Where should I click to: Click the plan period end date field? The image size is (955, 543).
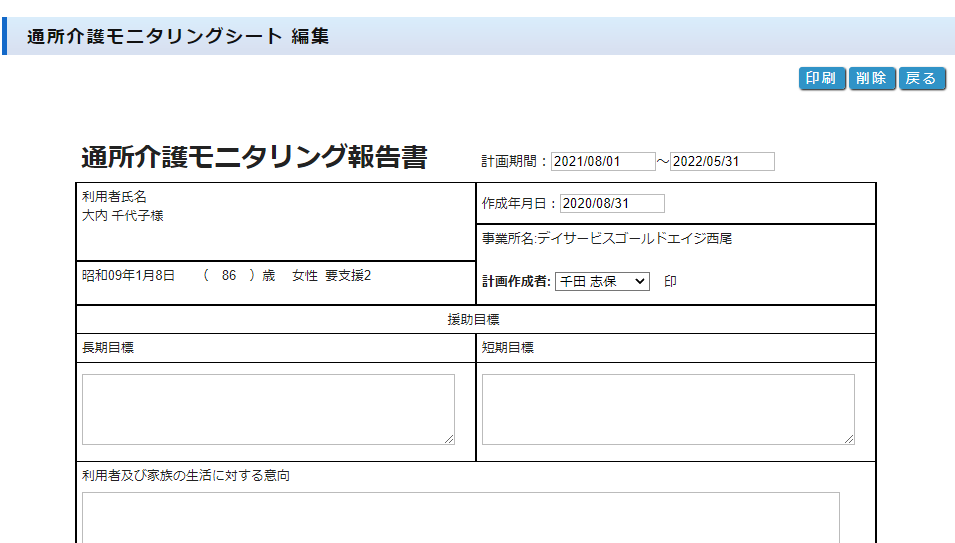tap(722, 162)
